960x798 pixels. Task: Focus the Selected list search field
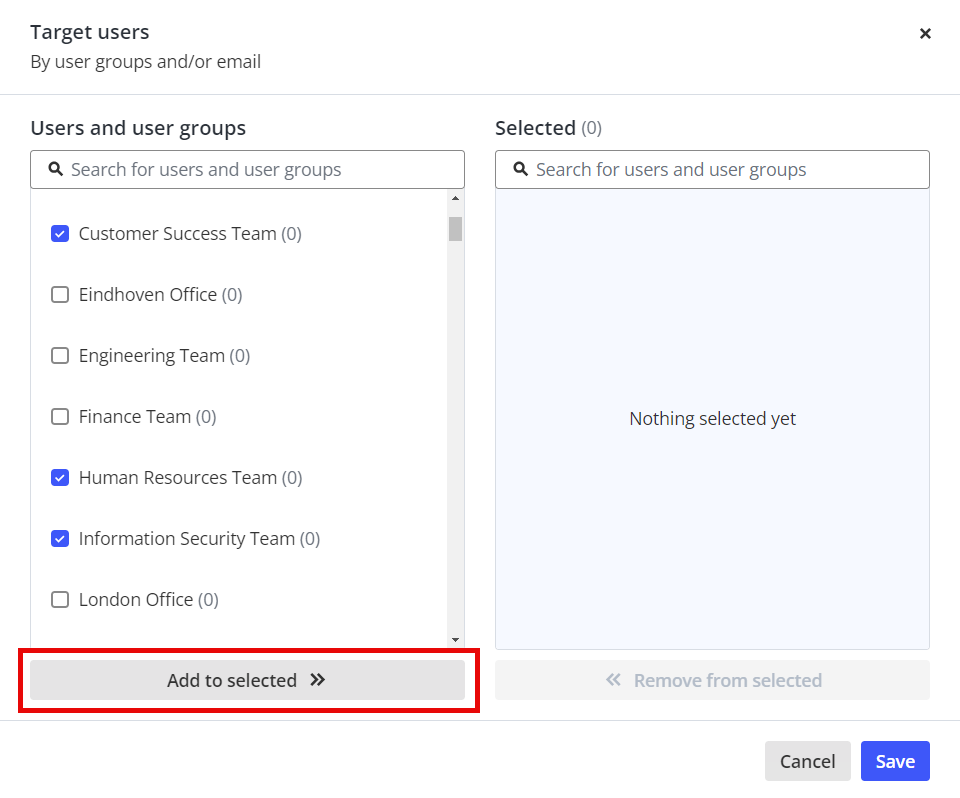(x=725, y=169)
